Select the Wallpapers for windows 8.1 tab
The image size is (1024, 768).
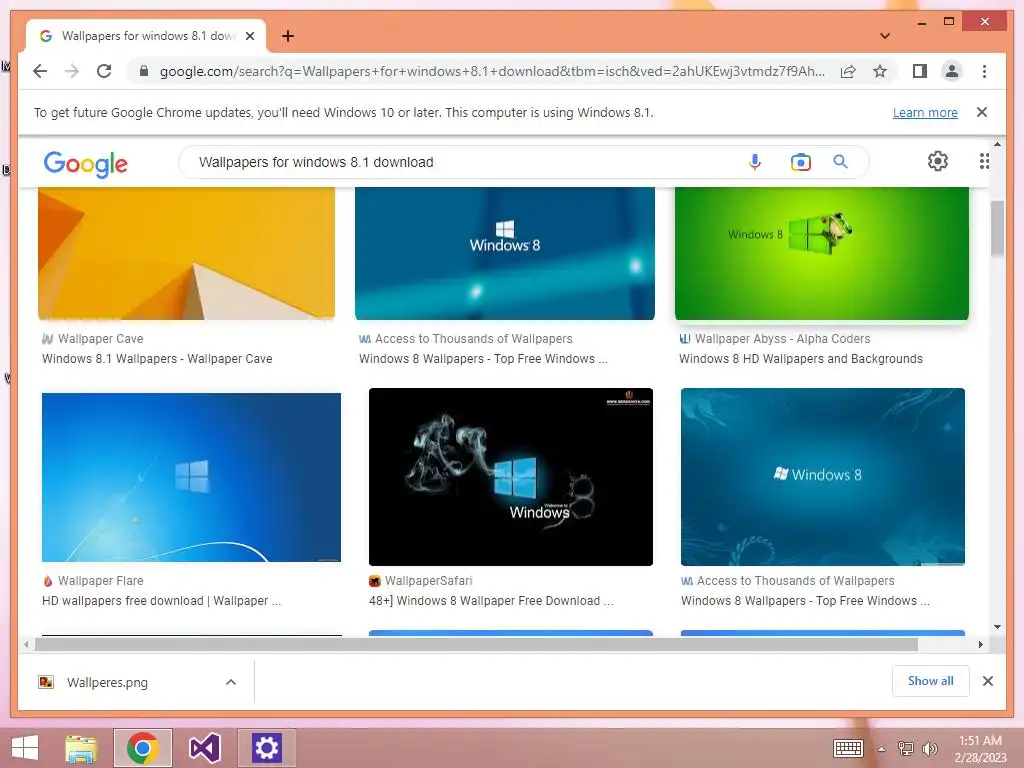tap(146, 36)
